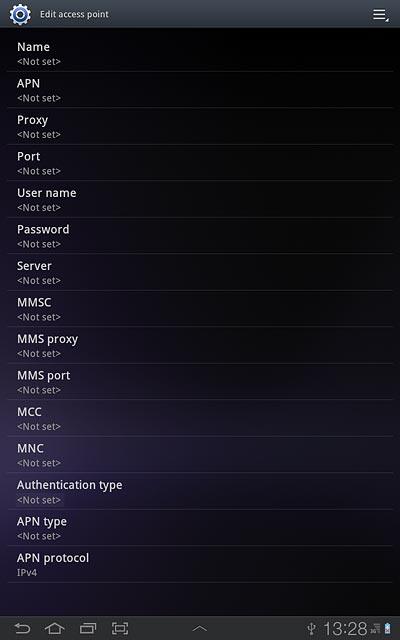
Task: Tap the screenshot capture icon
Action: point(120,628)
